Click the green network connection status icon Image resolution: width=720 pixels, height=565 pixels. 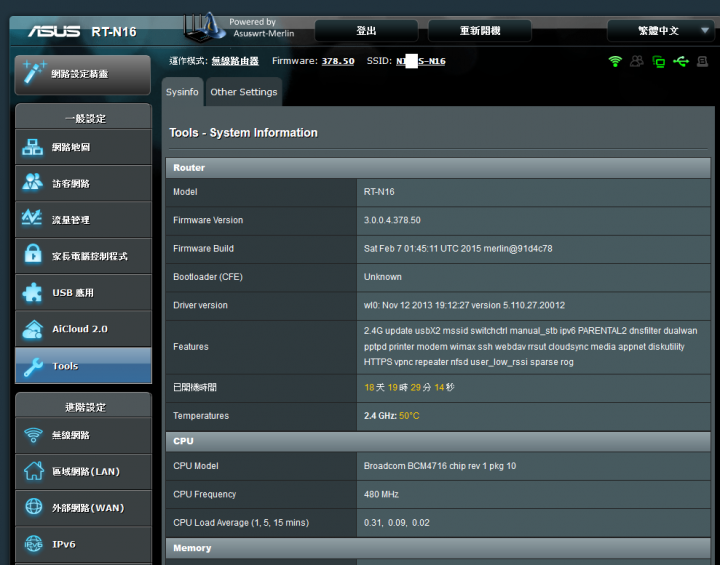coord(659,62)
